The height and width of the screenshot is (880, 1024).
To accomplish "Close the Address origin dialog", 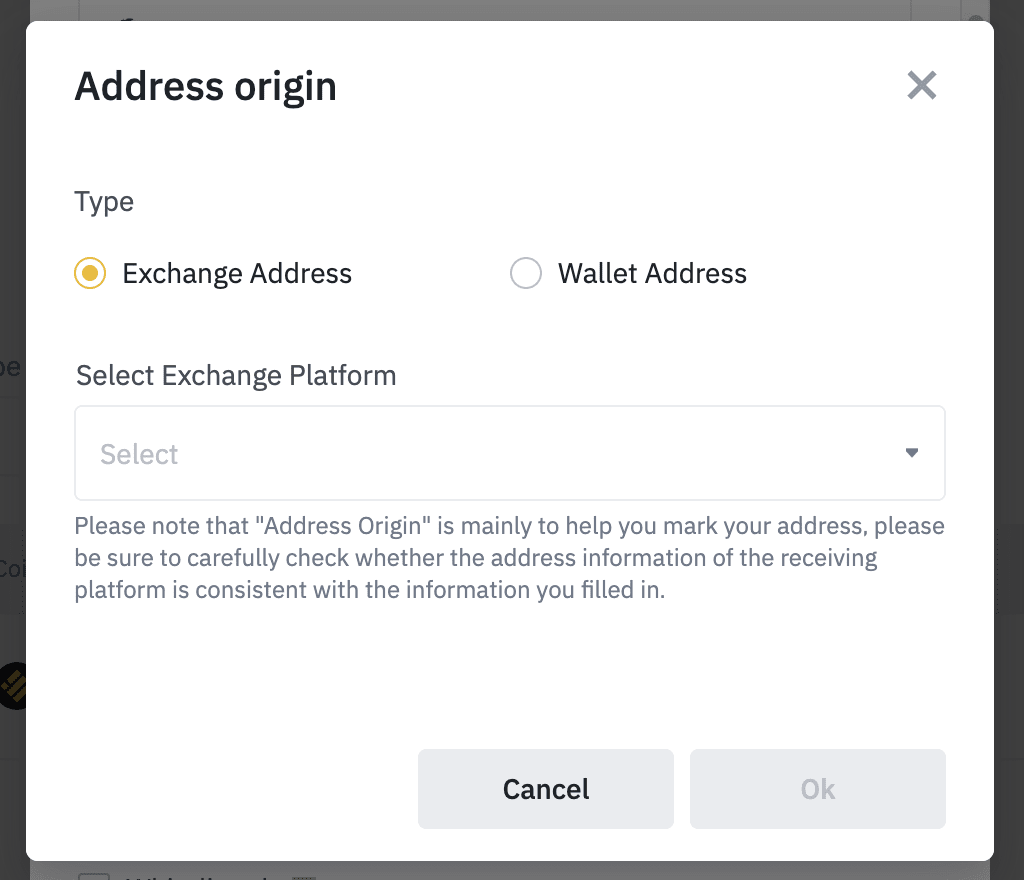I will [921, 86].
